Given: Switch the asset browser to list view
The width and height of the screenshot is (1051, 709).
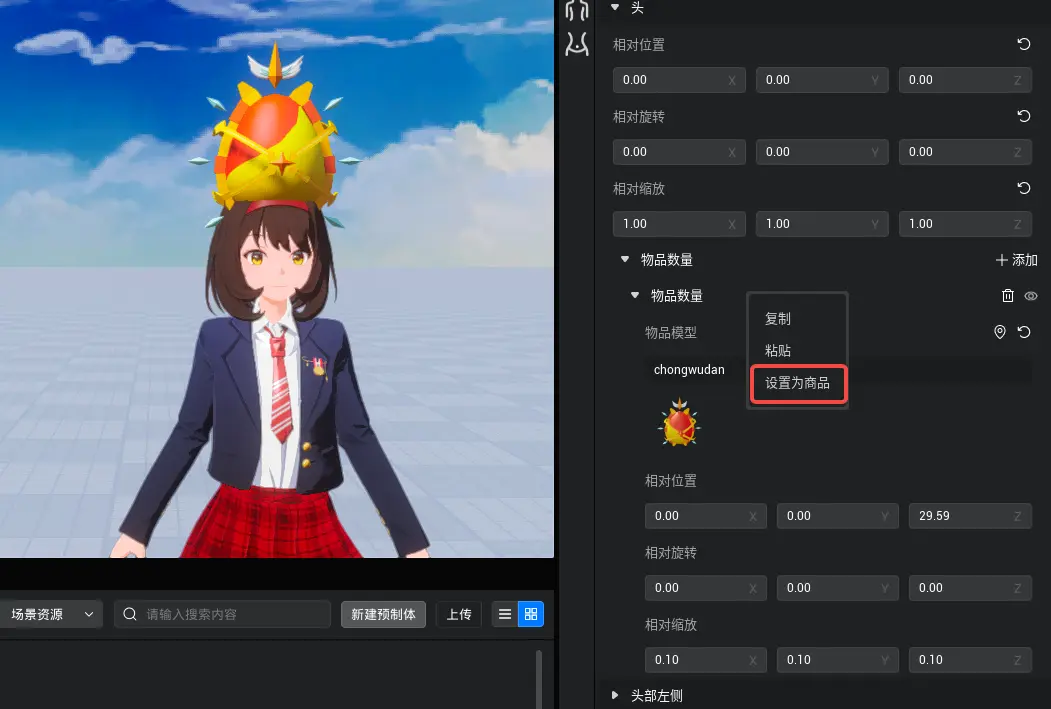Looking at the screenshot, I should point(505,614).
